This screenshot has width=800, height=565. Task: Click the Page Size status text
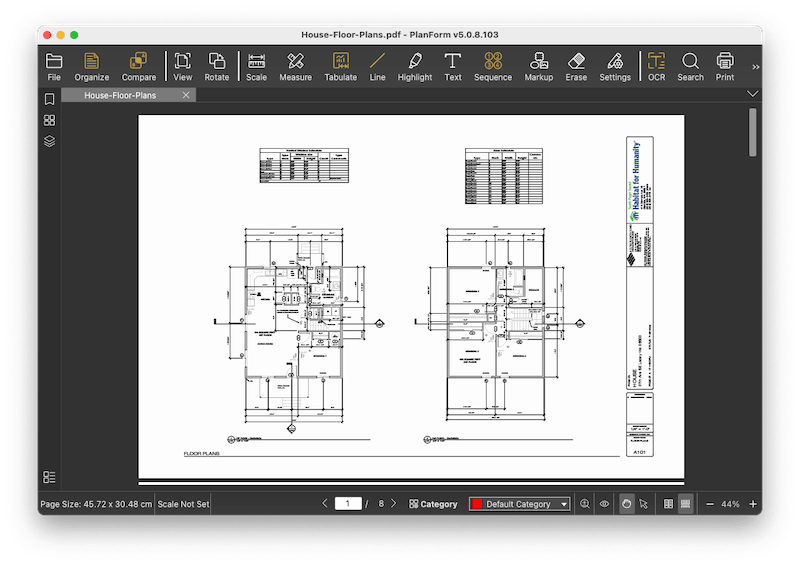click(x=96, y=504)
